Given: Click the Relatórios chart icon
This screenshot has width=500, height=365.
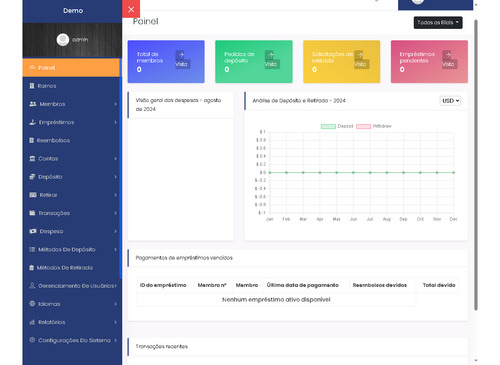Looking at the screenshot, I should point(32,322).
